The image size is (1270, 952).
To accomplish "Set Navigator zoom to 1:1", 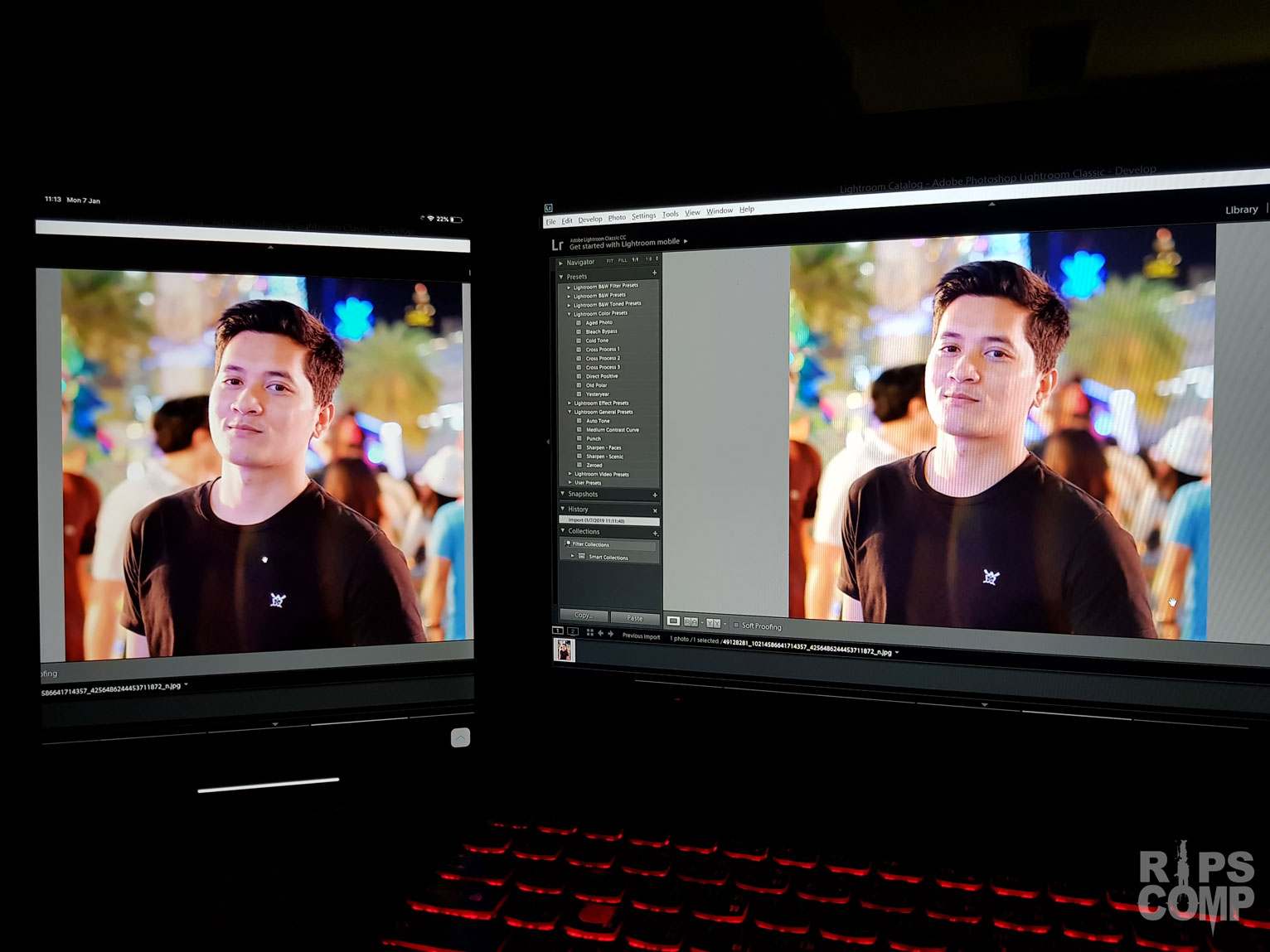I will [x=636, y=259].
